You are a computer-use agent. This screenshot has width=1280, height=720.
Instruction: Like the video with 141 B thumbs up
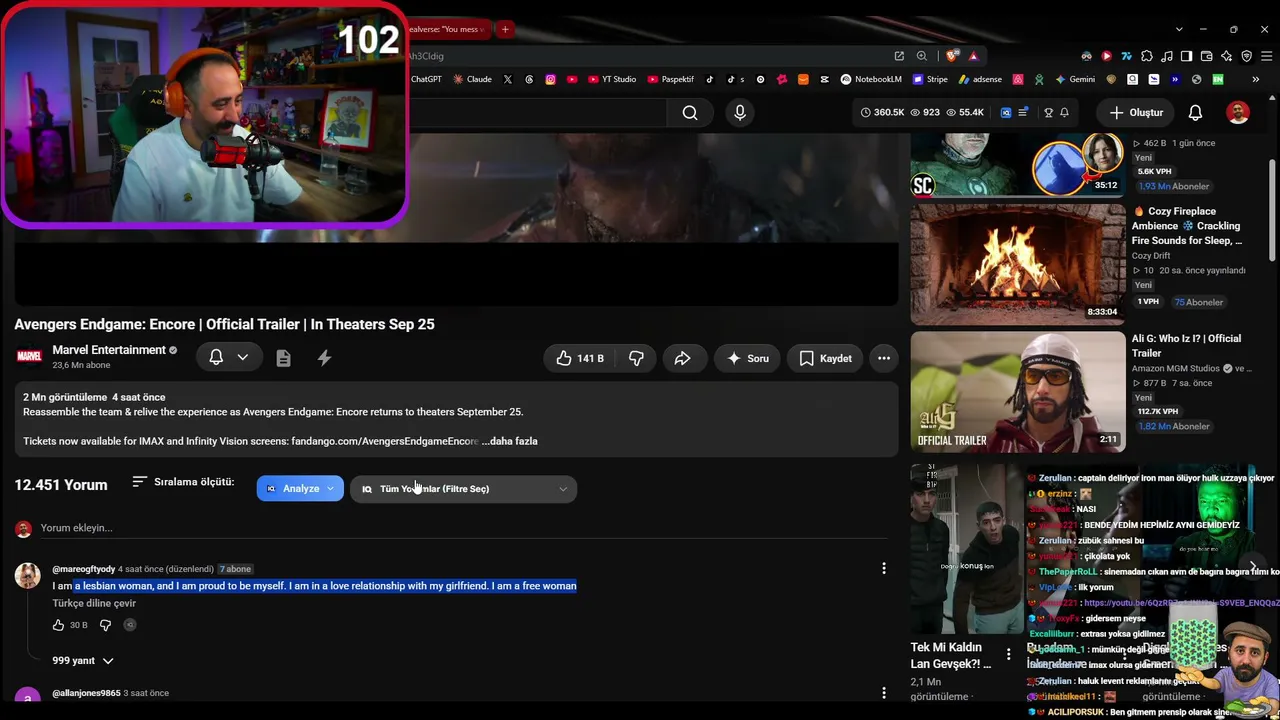point(580,358)
